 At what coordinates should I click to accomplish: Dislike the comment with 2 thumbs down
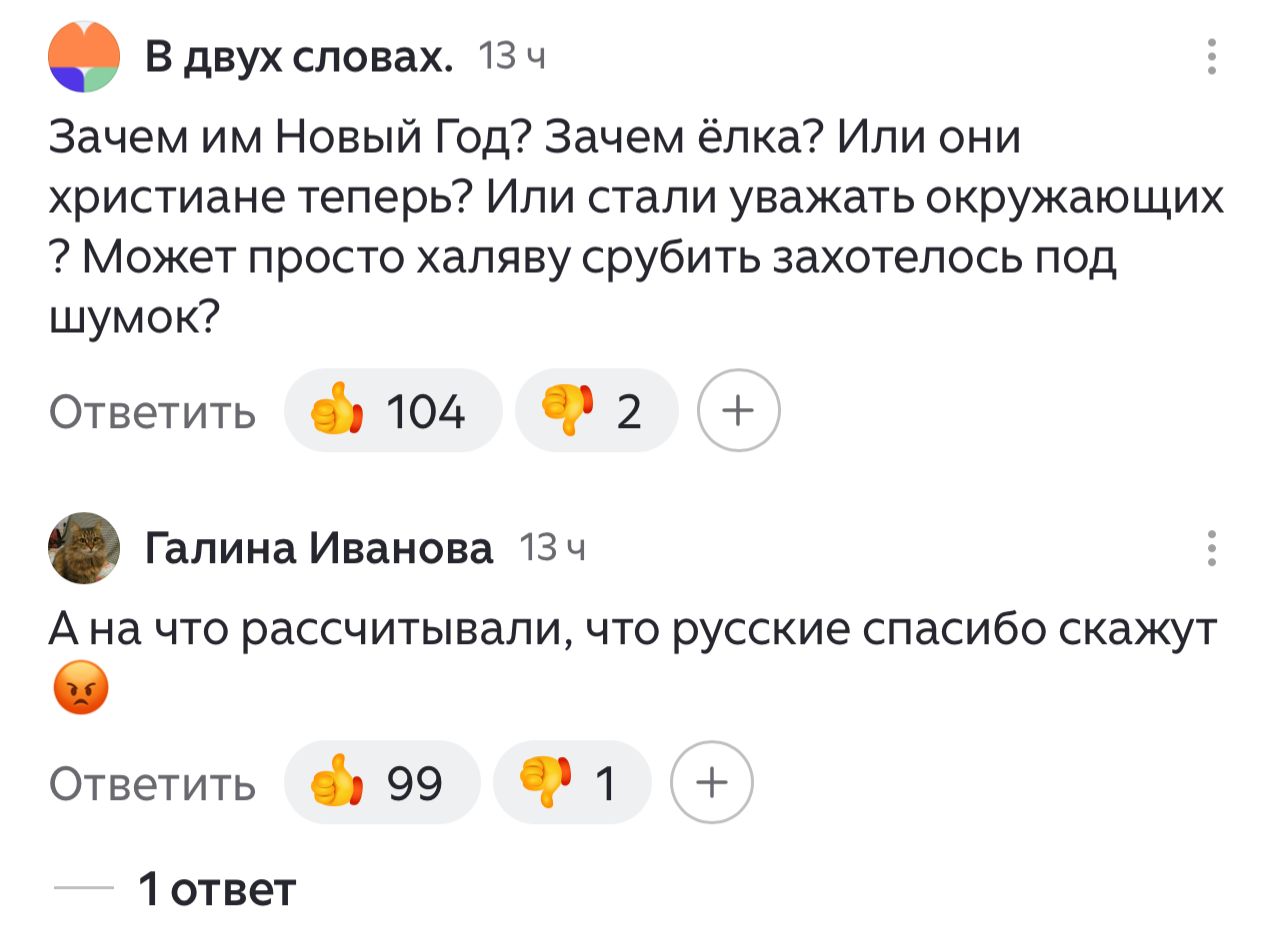pos(596,411)
